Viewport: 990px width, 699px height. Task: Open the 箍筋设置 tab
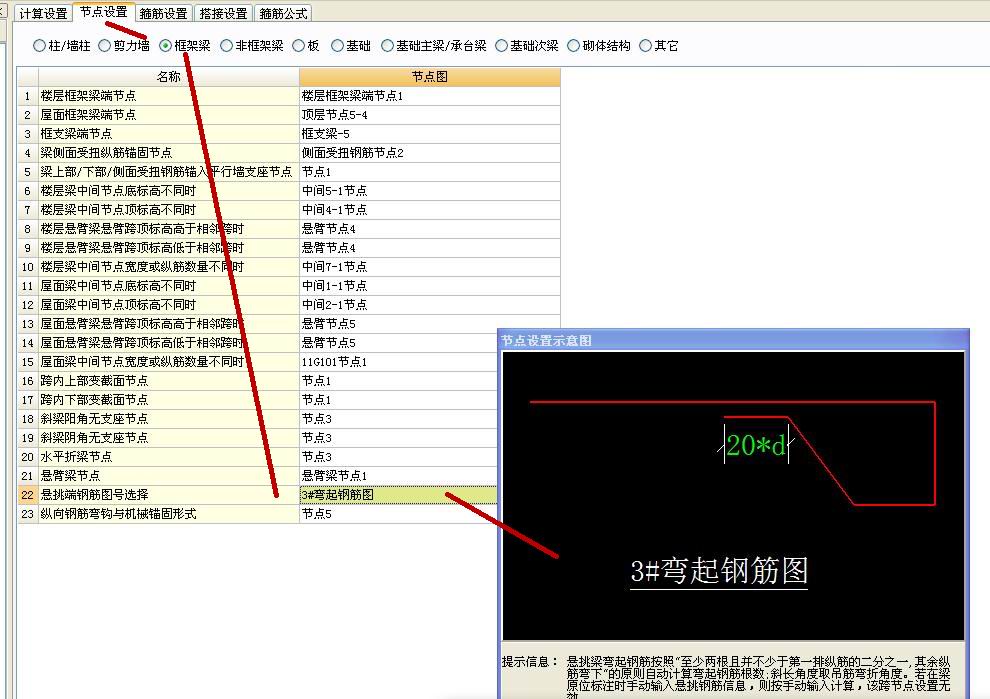pyautogui.click(x=164, y=13)
